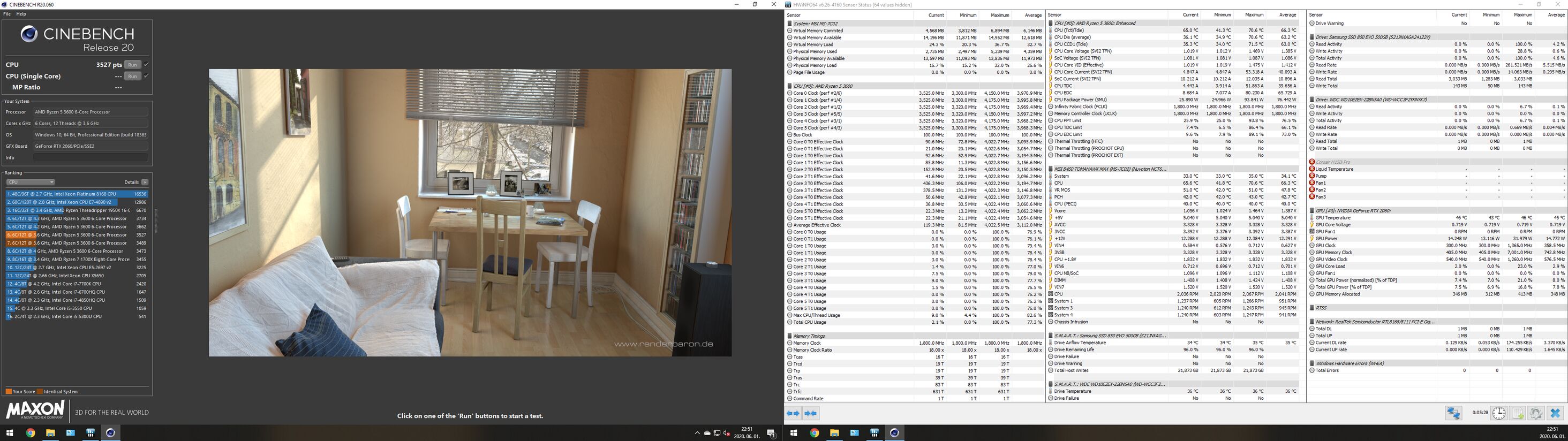This screenshot has height=441, width=1568.
Task: Select the Total CPU Usage sensor row
Action: pos(915,322)
